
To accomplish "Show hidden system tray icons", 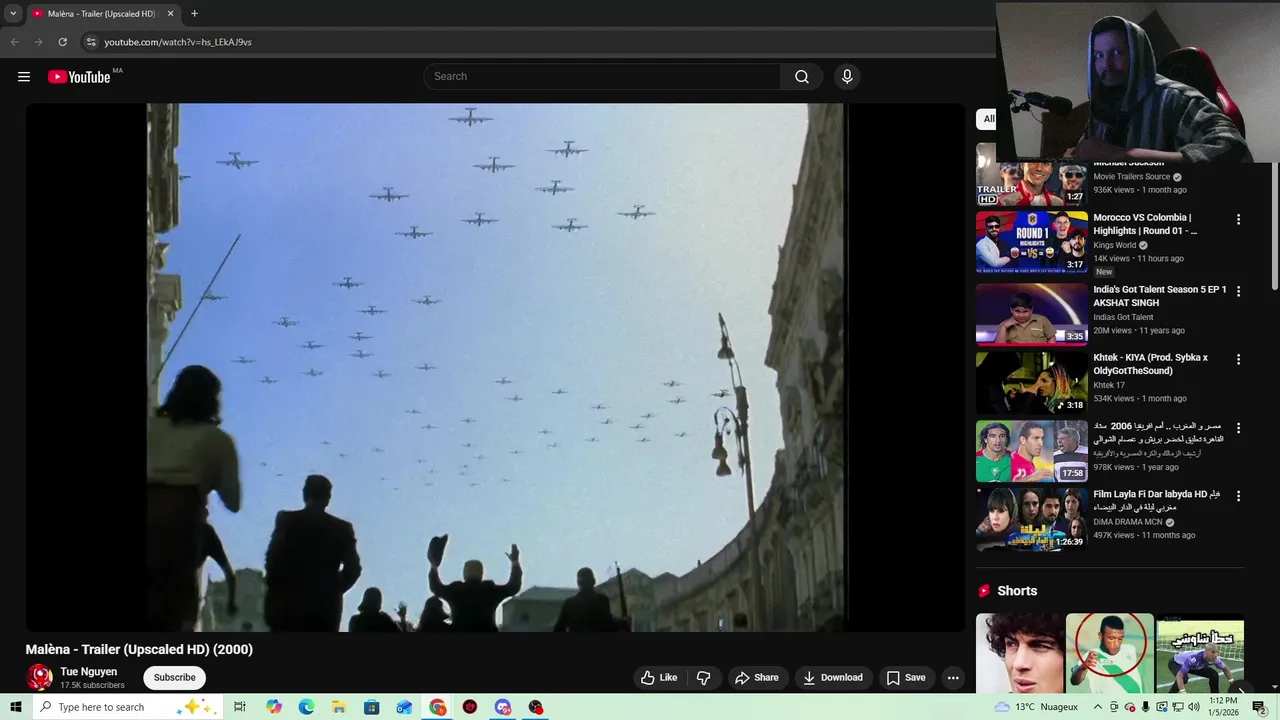I will point(1099,707).
